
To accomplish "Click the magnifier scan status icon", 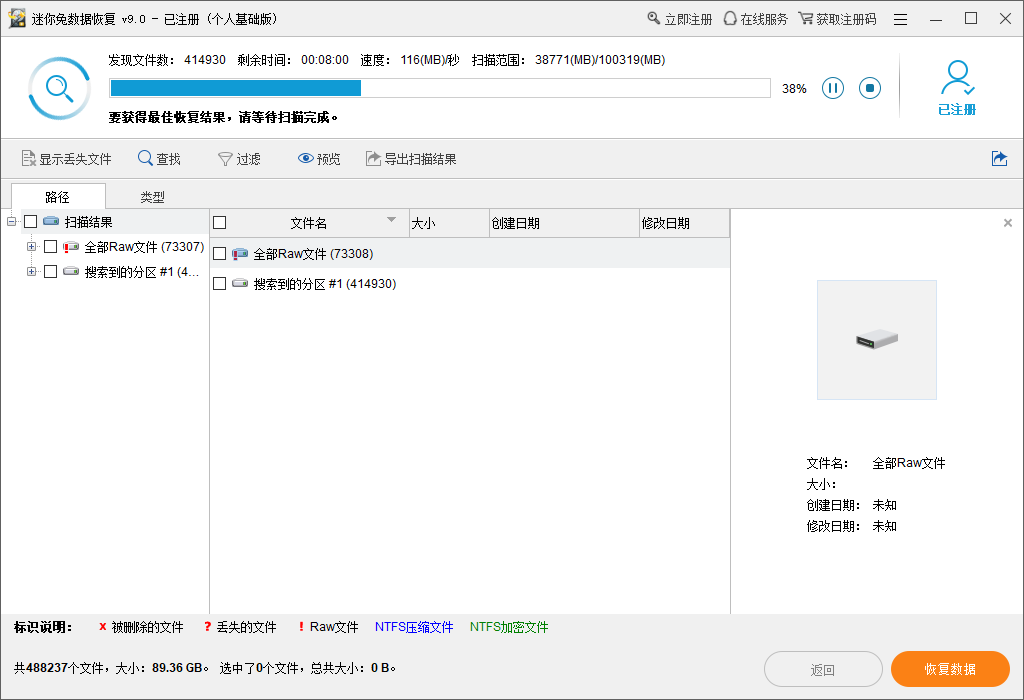I will pos(59,88).
